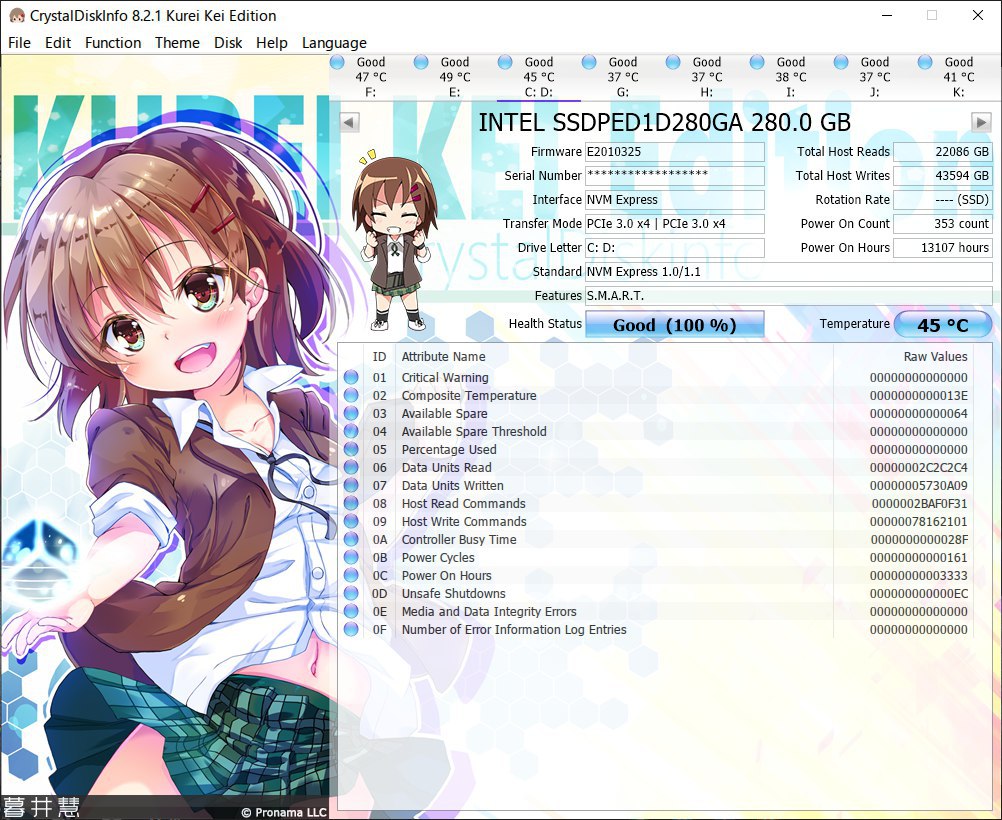This screenshot has width=1002, height=820.
Task: Open the Edit menu
Action: [58, 43]
